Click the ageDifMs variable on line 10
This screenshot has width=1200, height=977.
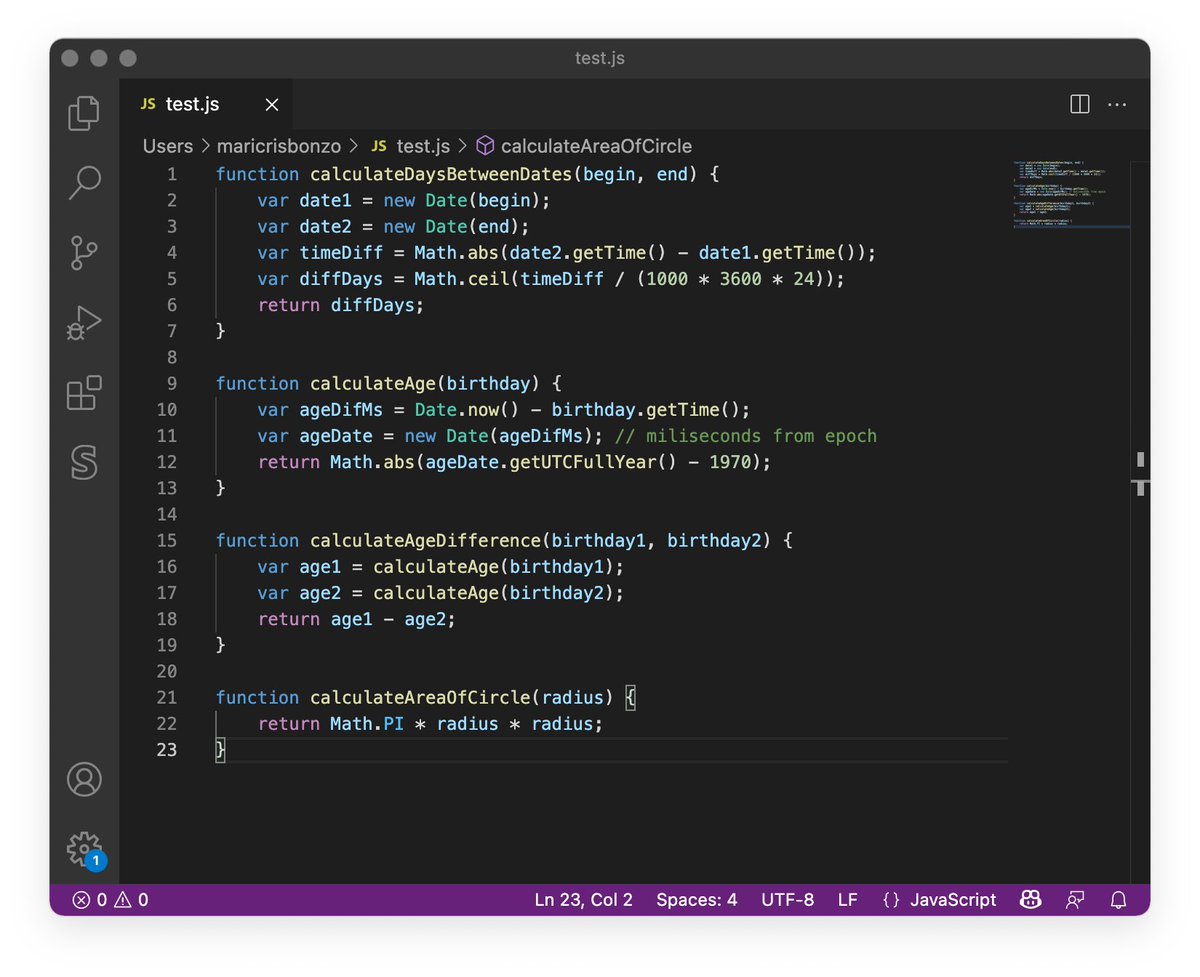click(341, 409)
